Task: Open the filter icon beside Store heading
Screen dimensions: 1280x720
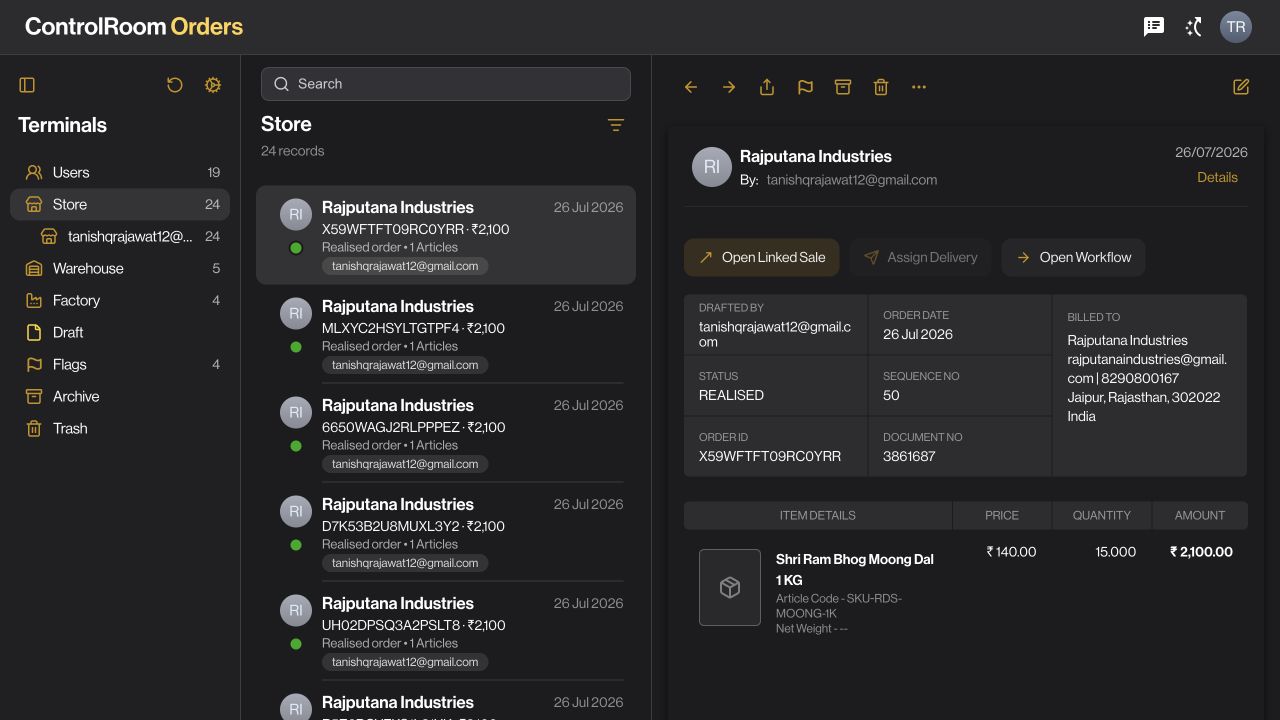Action: [616, 125]
